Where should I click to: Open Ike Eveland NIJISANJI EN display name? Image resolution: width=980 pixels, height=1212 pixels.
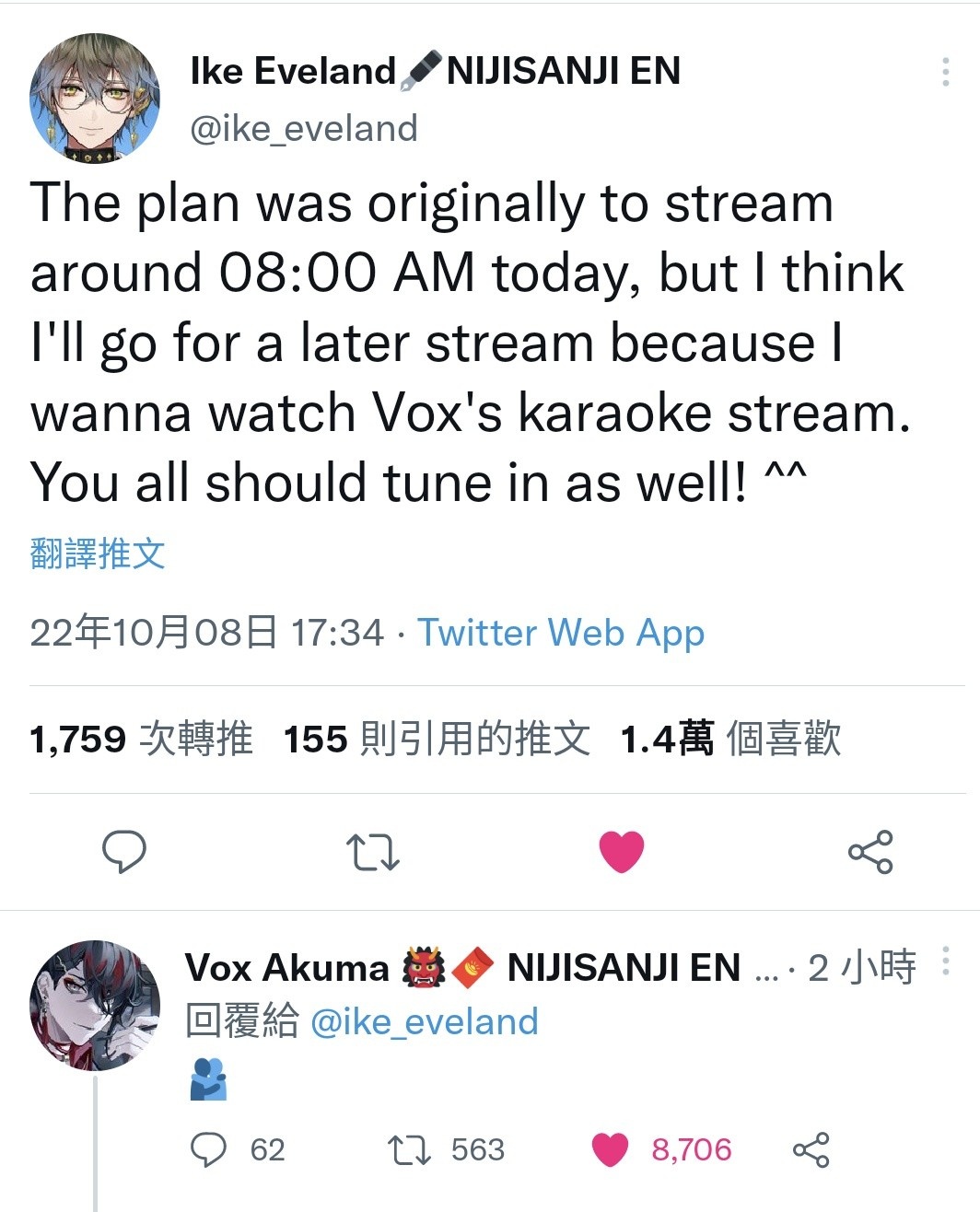tap(435, 71)
